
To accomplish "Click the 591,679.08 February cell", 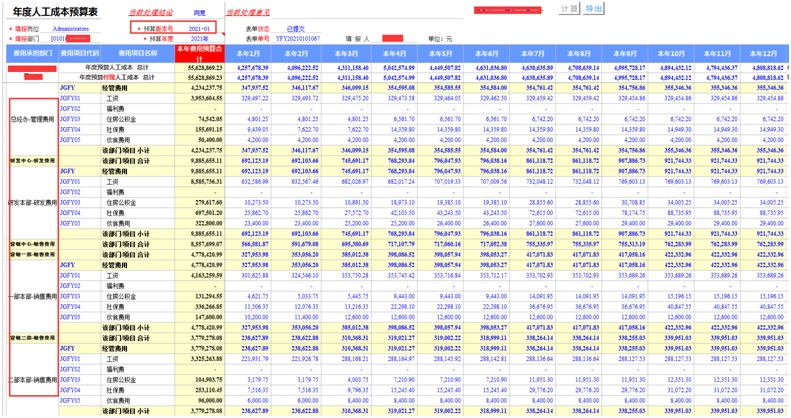I will pos(296,244).
